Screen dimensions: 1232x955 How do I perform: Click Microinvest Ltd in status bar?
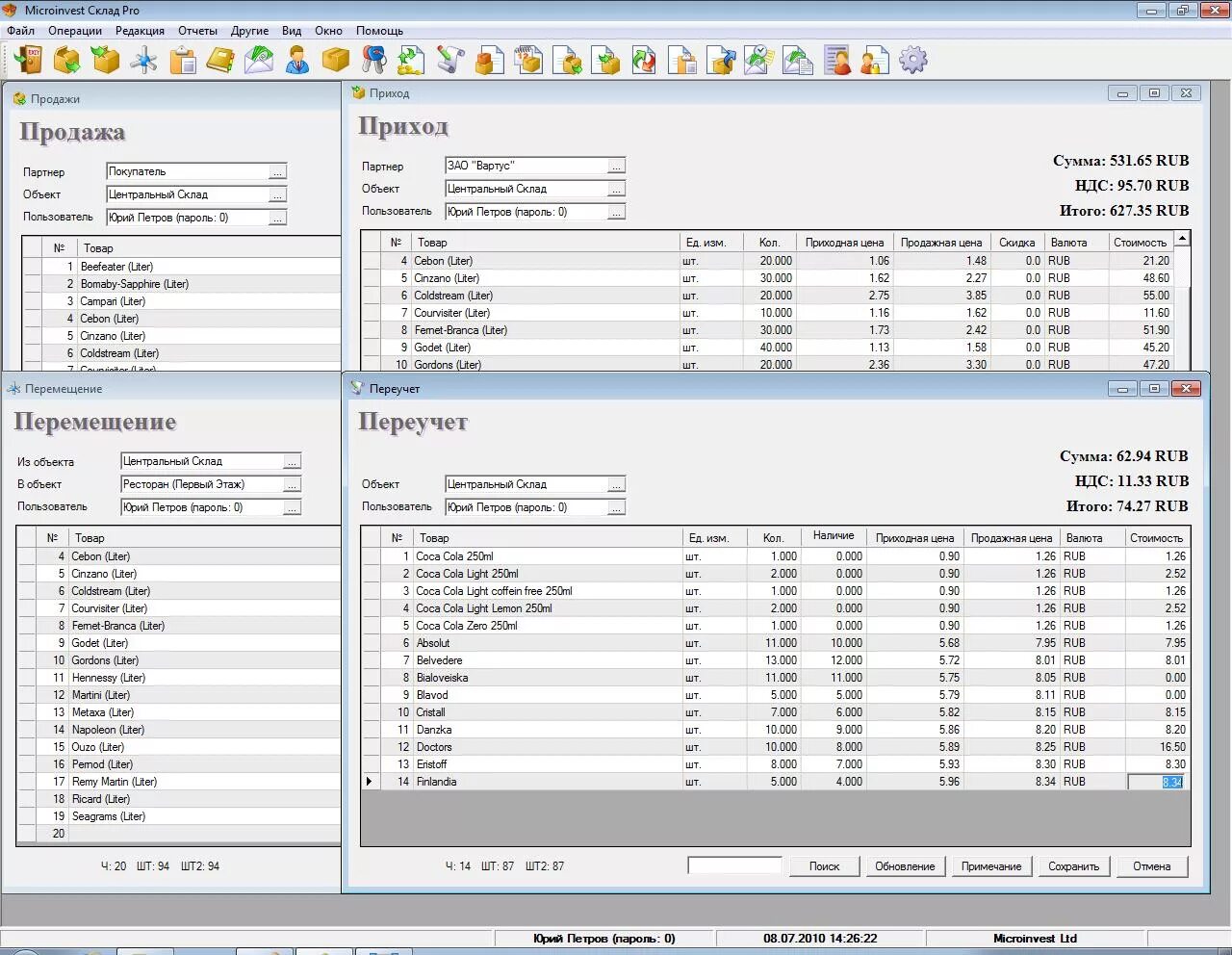point(1035,939)
